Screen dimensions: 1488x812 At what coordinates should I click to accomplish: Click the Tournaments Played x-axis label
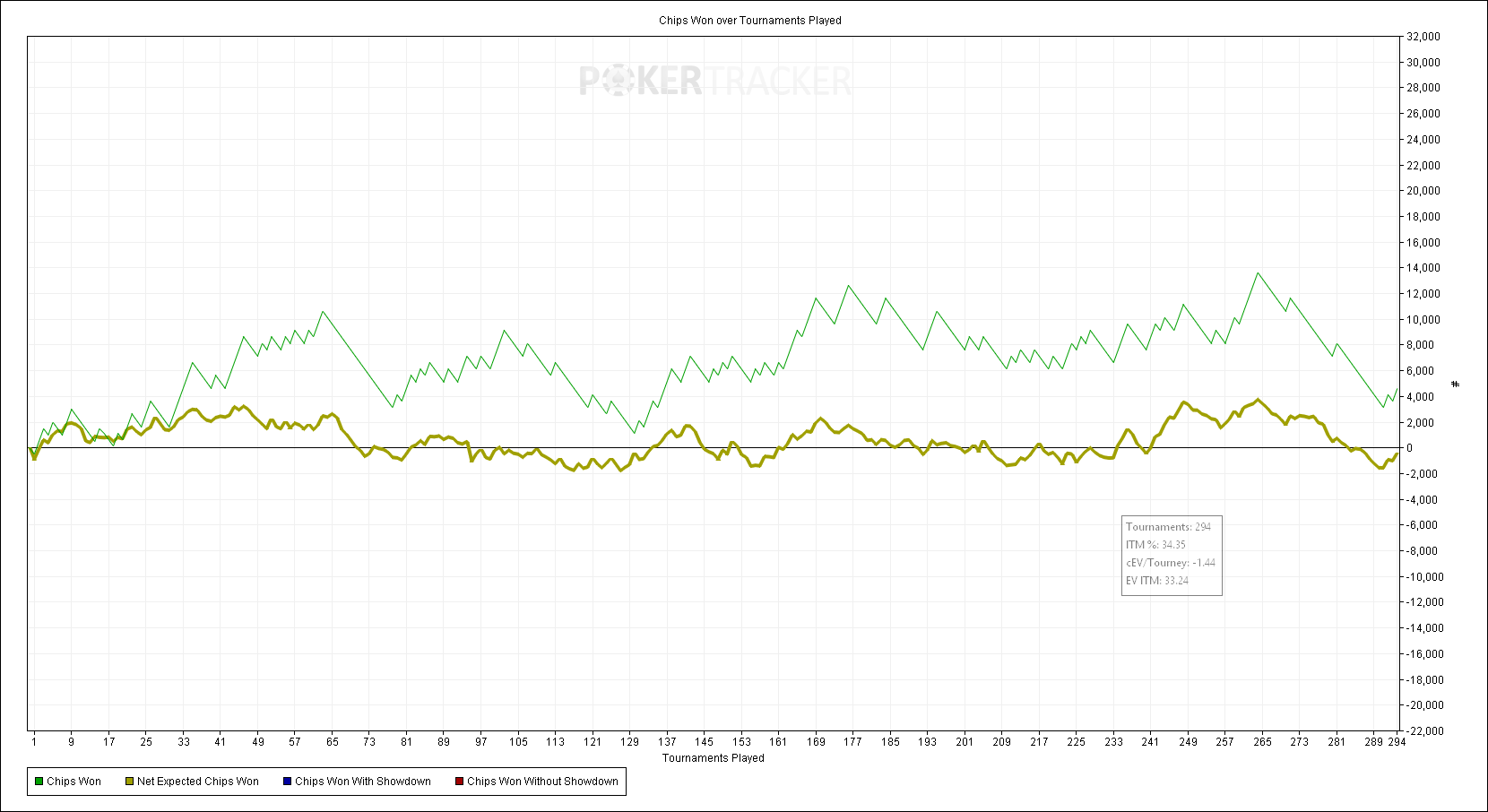[x=713, y=758]
